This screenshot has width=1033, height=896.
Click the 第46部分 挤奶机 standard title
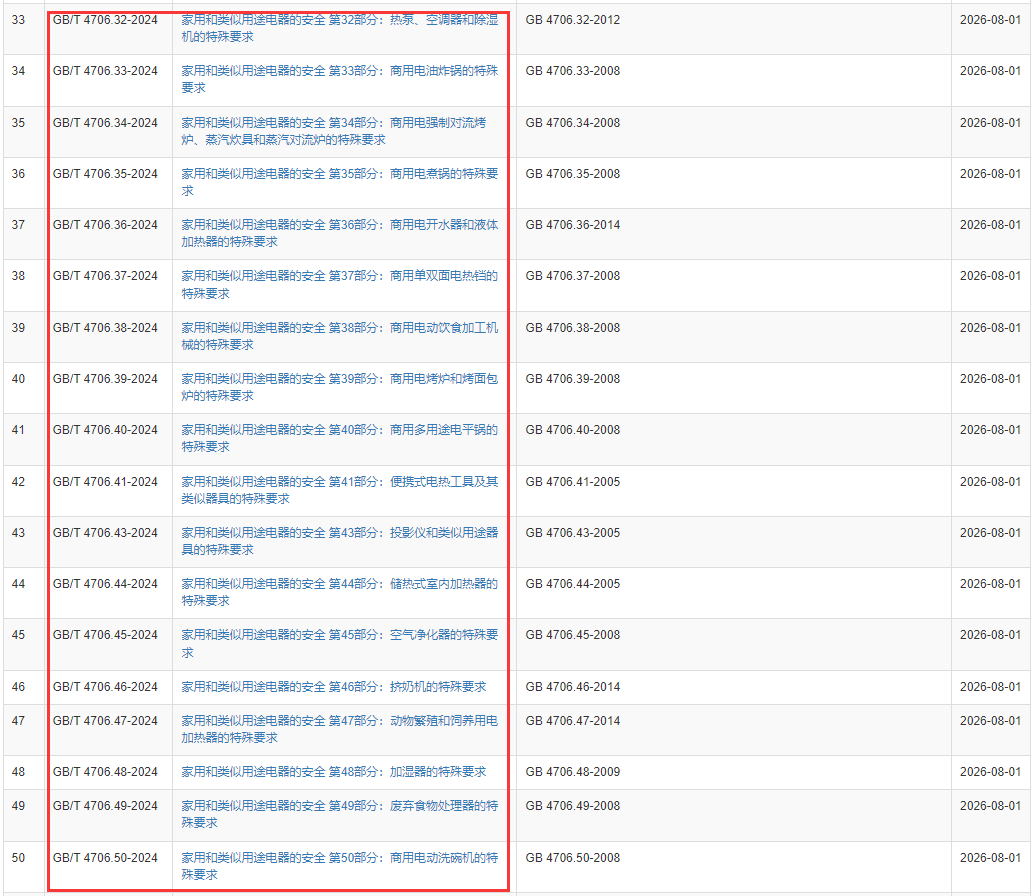coord(333,687)
